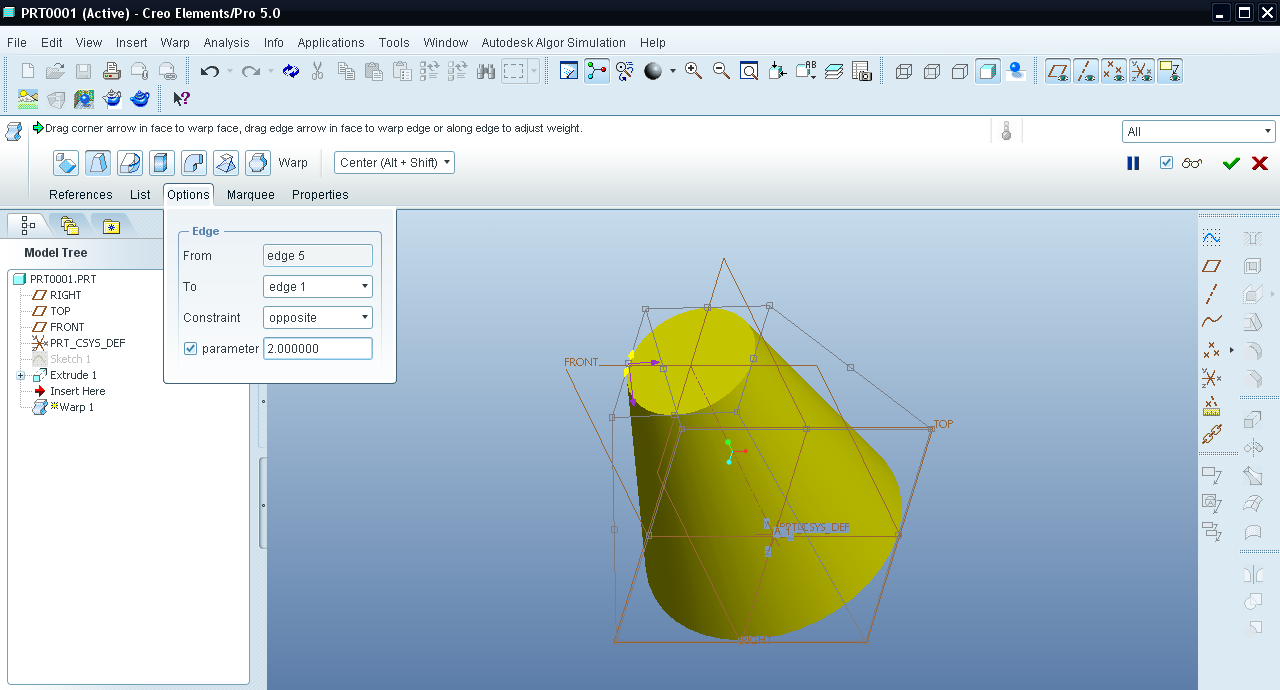
Task: Open the Undo history dropdown arrow
Action: 229,71
